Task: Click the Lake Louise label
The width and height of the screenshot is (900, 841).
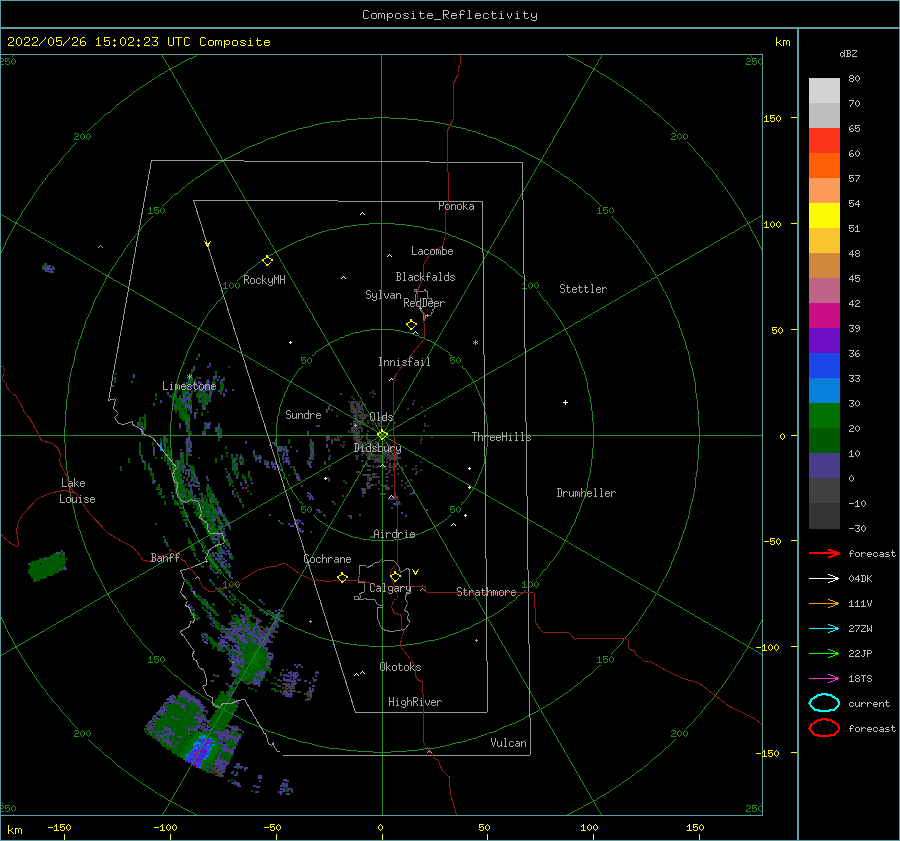Action: click(77, 491)
